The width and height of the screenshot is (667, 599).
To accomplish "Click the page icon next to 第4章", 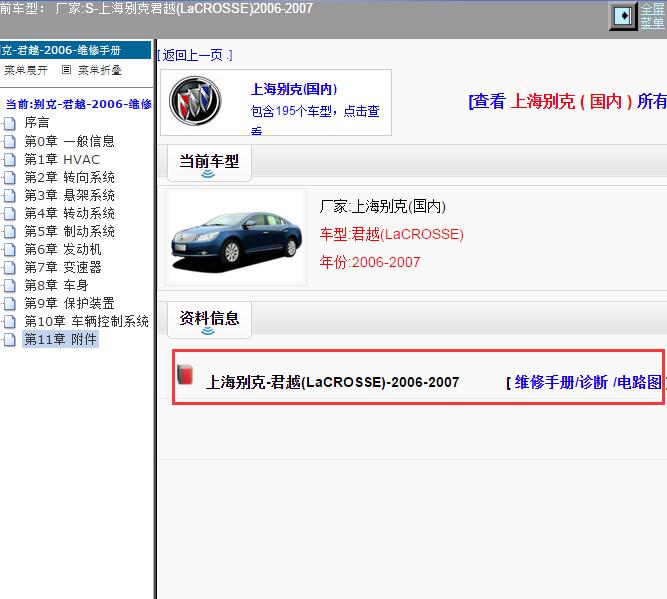I will tap(9, 214).
